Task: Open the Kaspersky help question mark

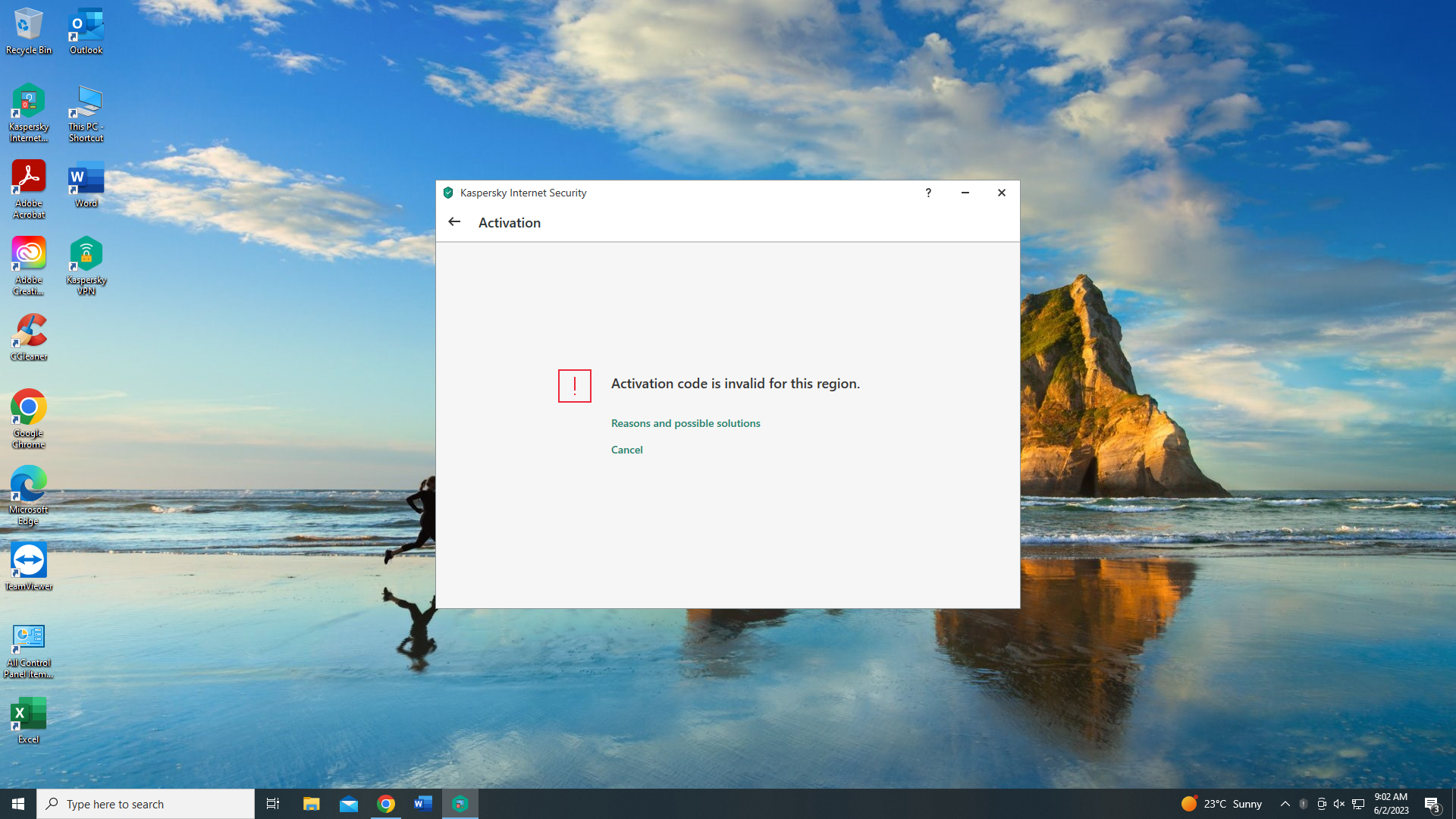Action: [x=928, y=193]
